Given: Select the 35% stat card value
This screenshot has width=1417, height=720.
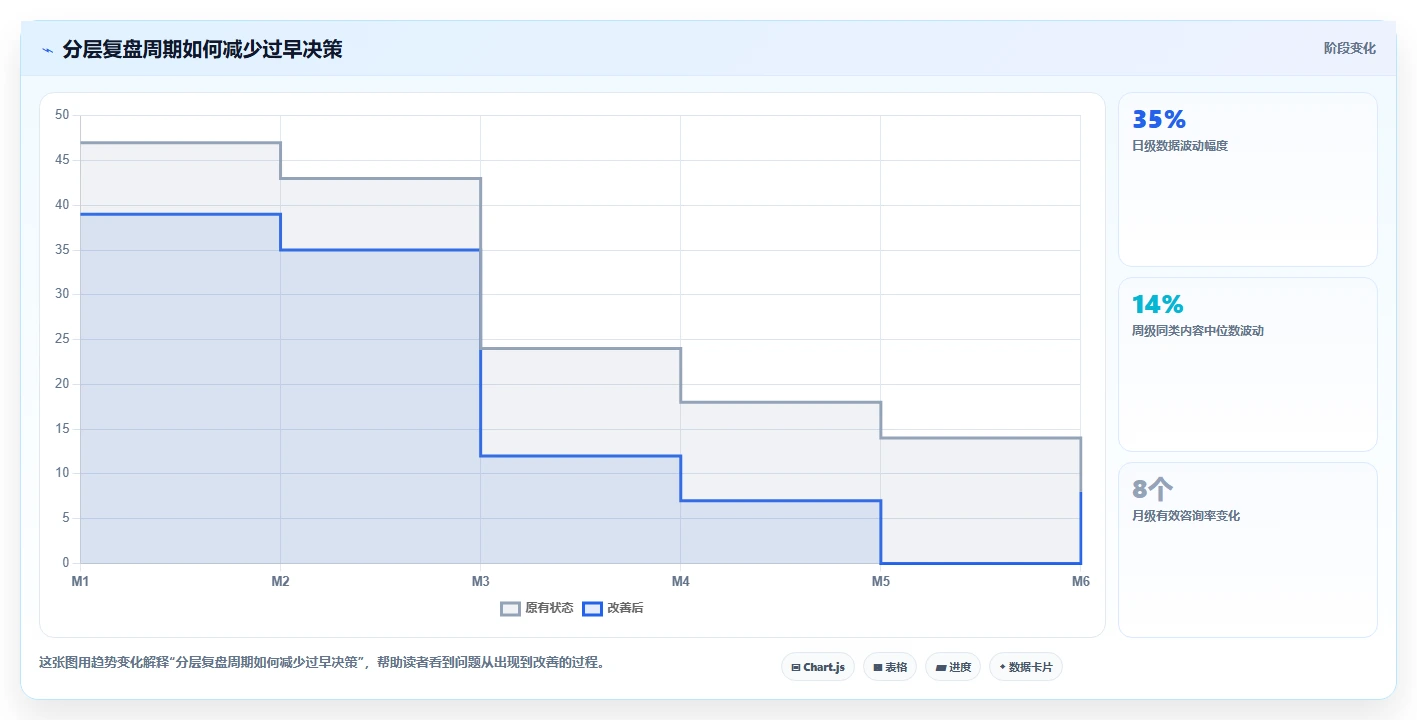Looking at the screenshot, I should click(x=1159, y=119).
